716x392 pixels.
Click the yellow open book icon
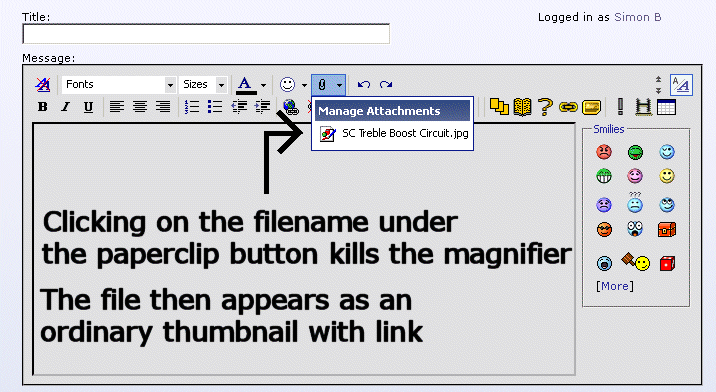click(522, 107)
